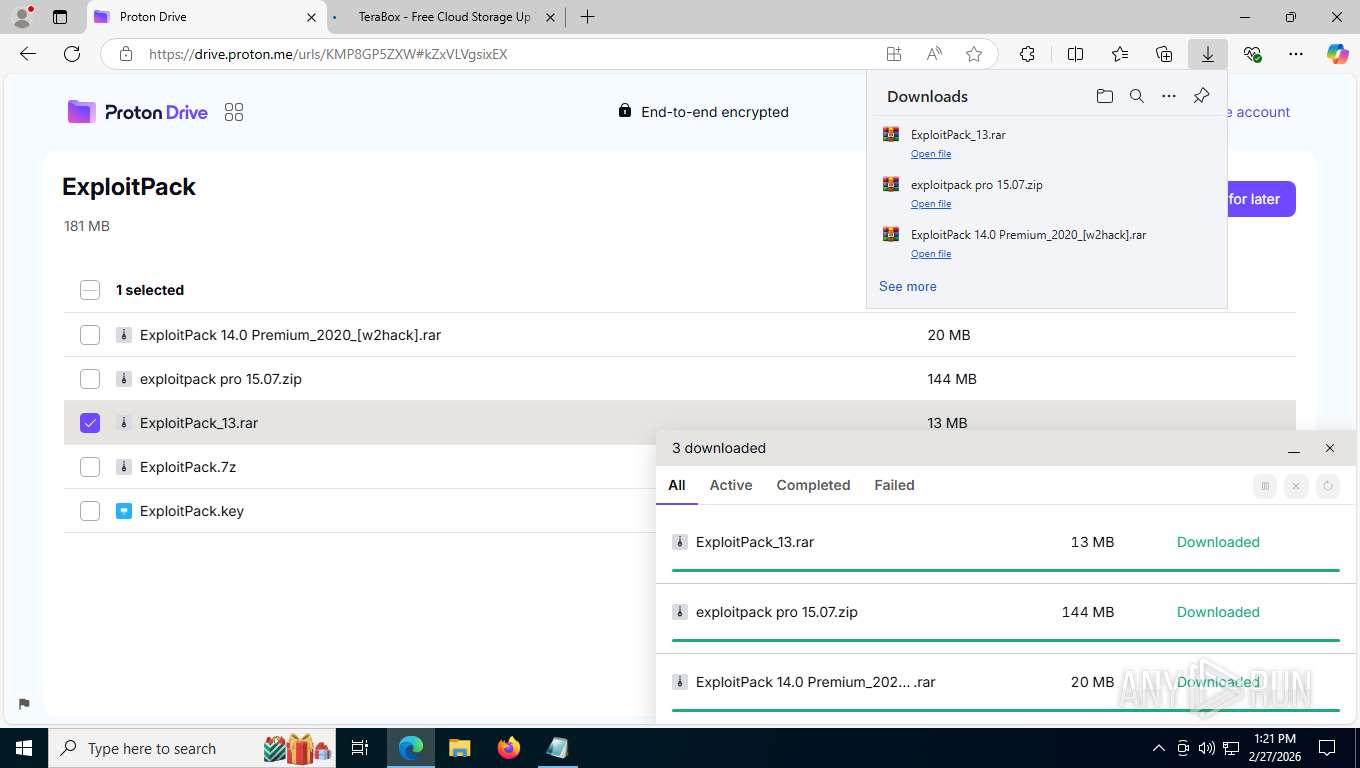Check the ExploitPack 14.0 Premium rar checkbox
This screenshot has height=768, width=1360.
click(x=90, y=335)
